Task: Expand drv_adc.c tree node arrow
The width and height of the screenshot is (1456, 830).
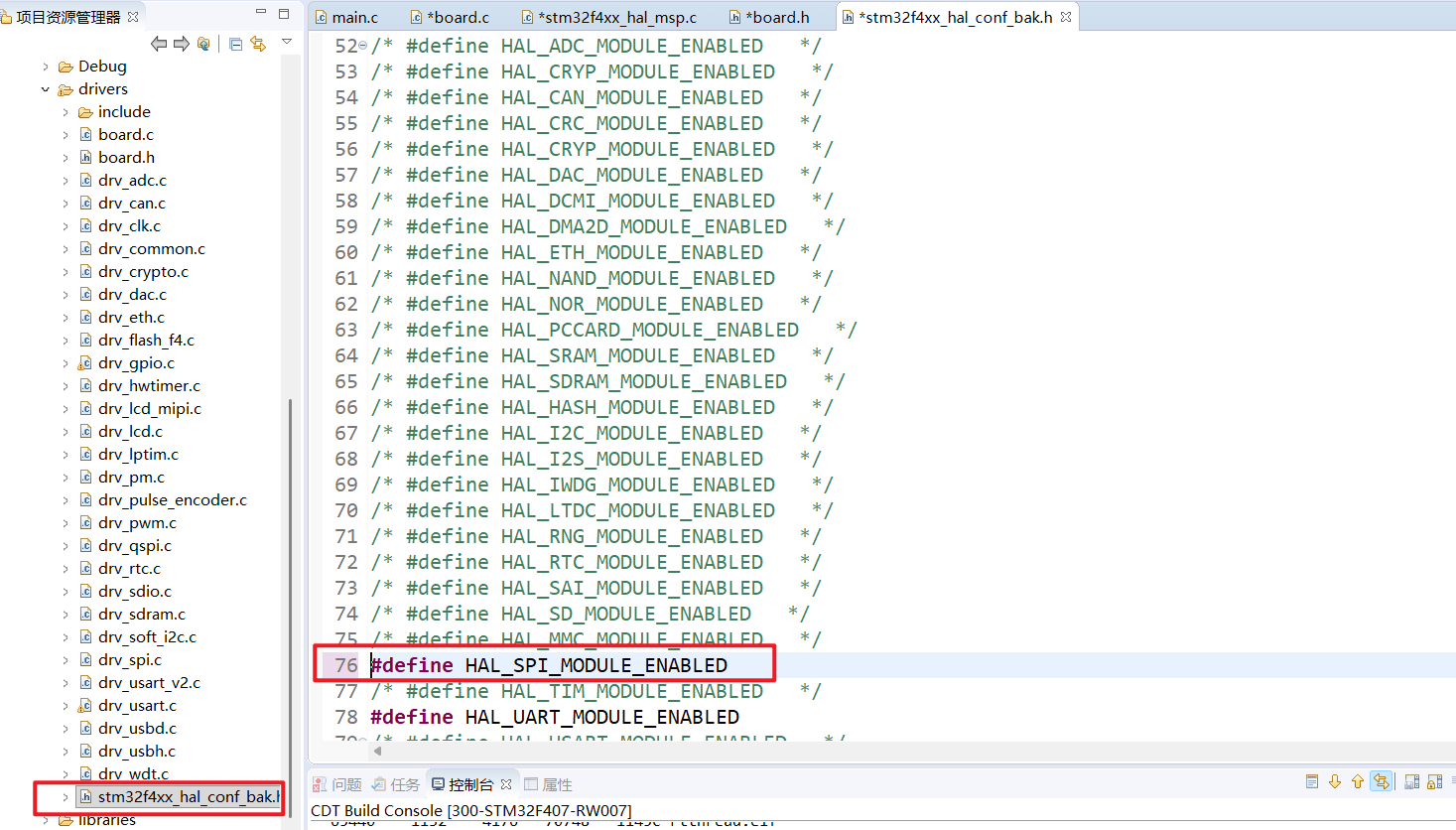Action: pos(66,181)
